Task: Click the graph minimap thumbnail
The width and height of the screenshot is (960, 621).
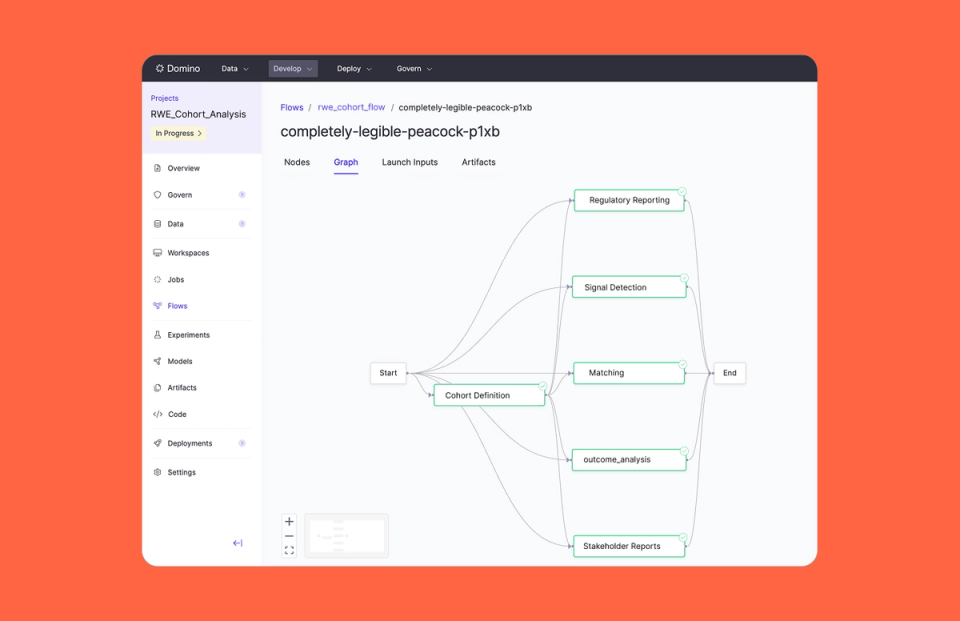Action: click(x=346, y=535)
